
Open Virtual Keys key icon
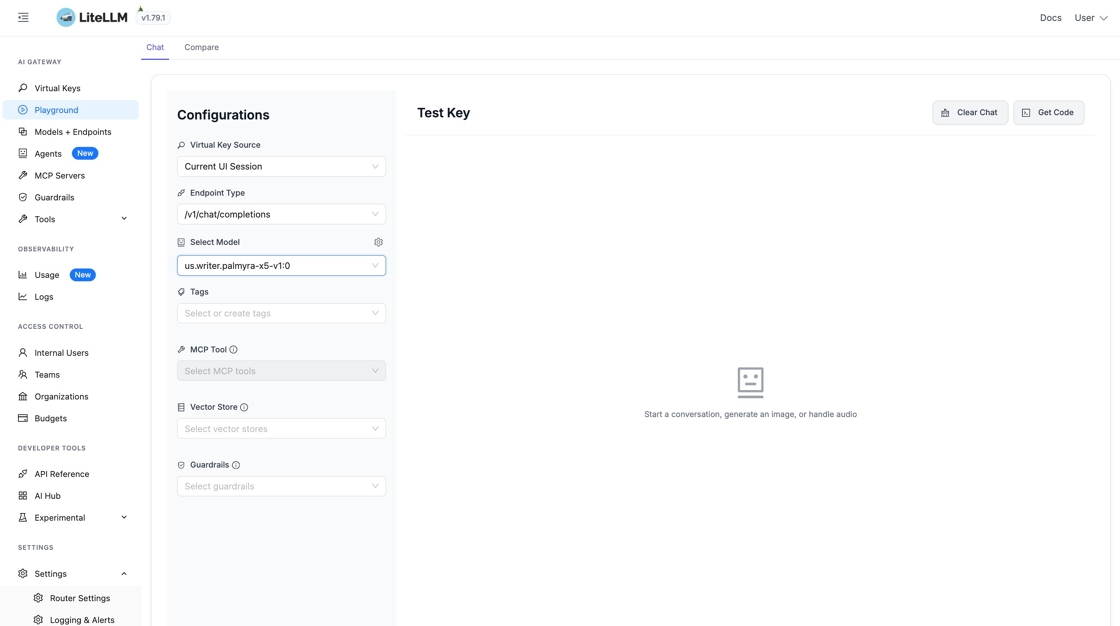tap(23, 88)
